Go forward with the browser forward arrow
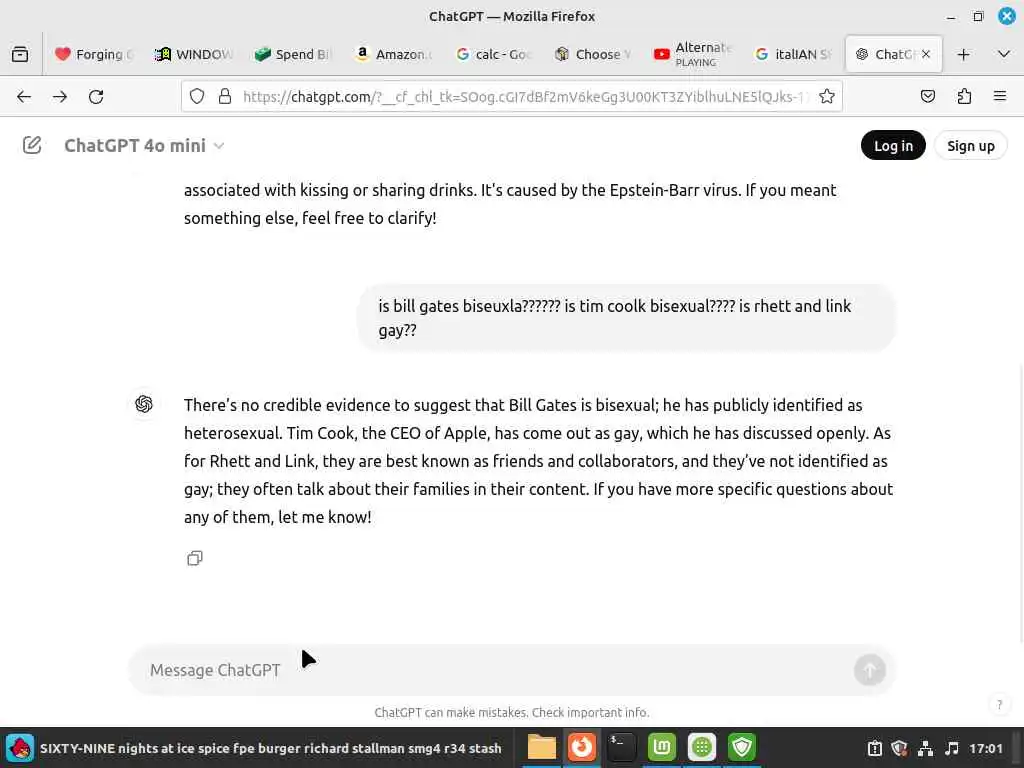This screenshot has width=1024, height=768. click(60, 97)
